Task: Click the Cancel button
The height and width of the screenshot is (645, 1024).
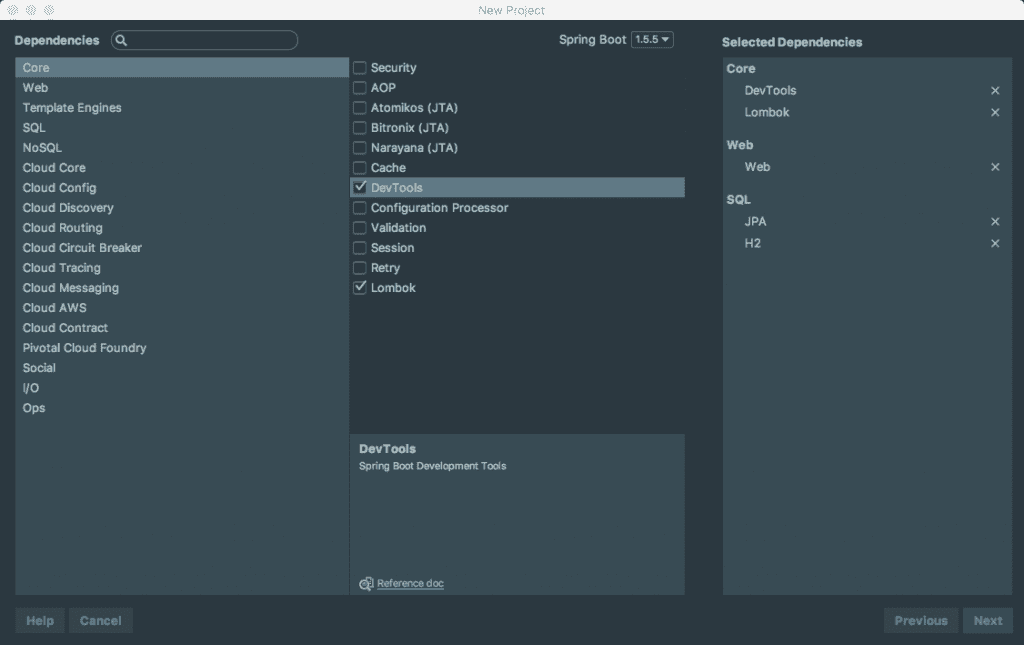Action: click(100, 620)
